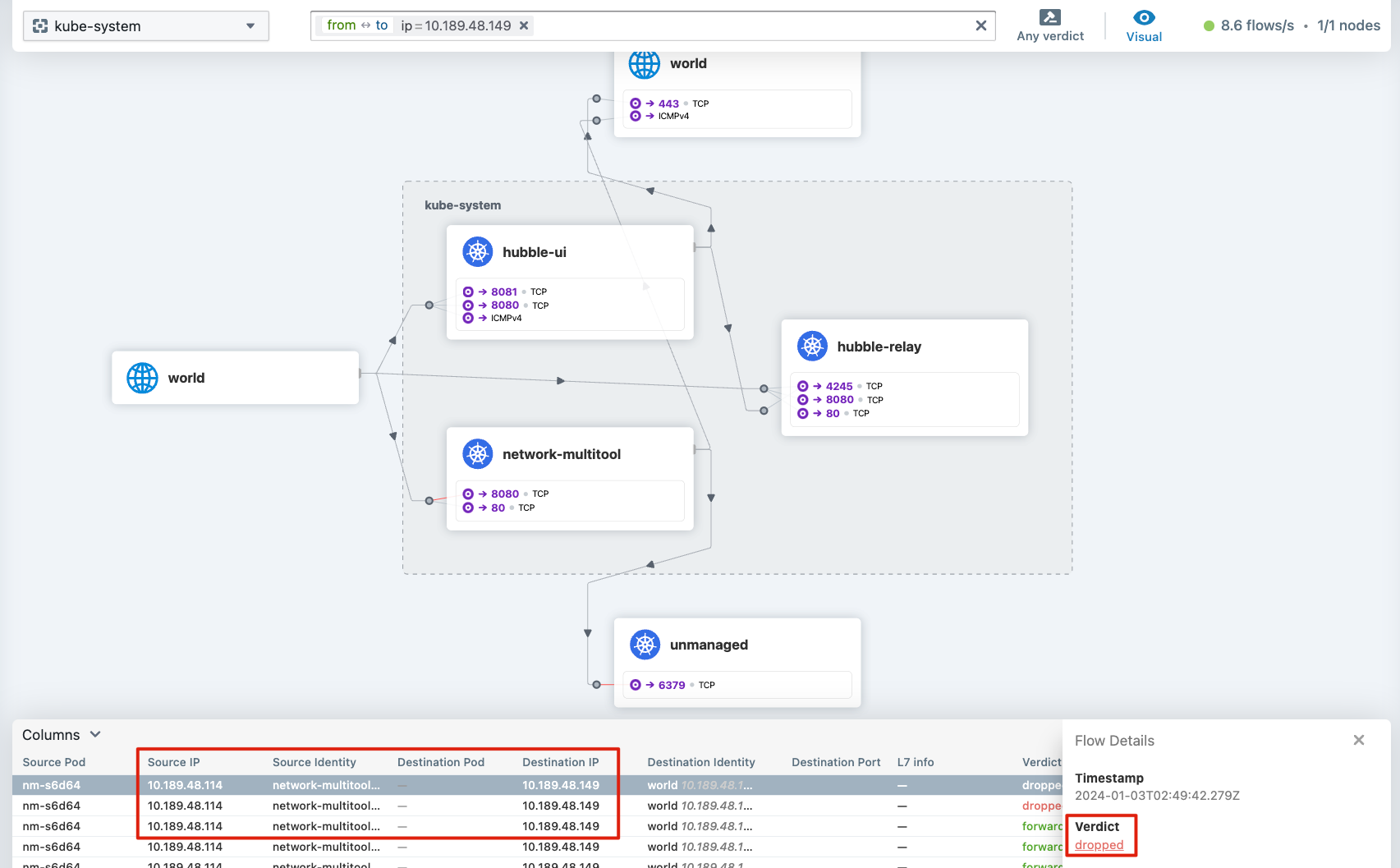Viewport: 1400px width, 868px height.
Task: Expand the Columns dropdown
Action: (62, 735)
